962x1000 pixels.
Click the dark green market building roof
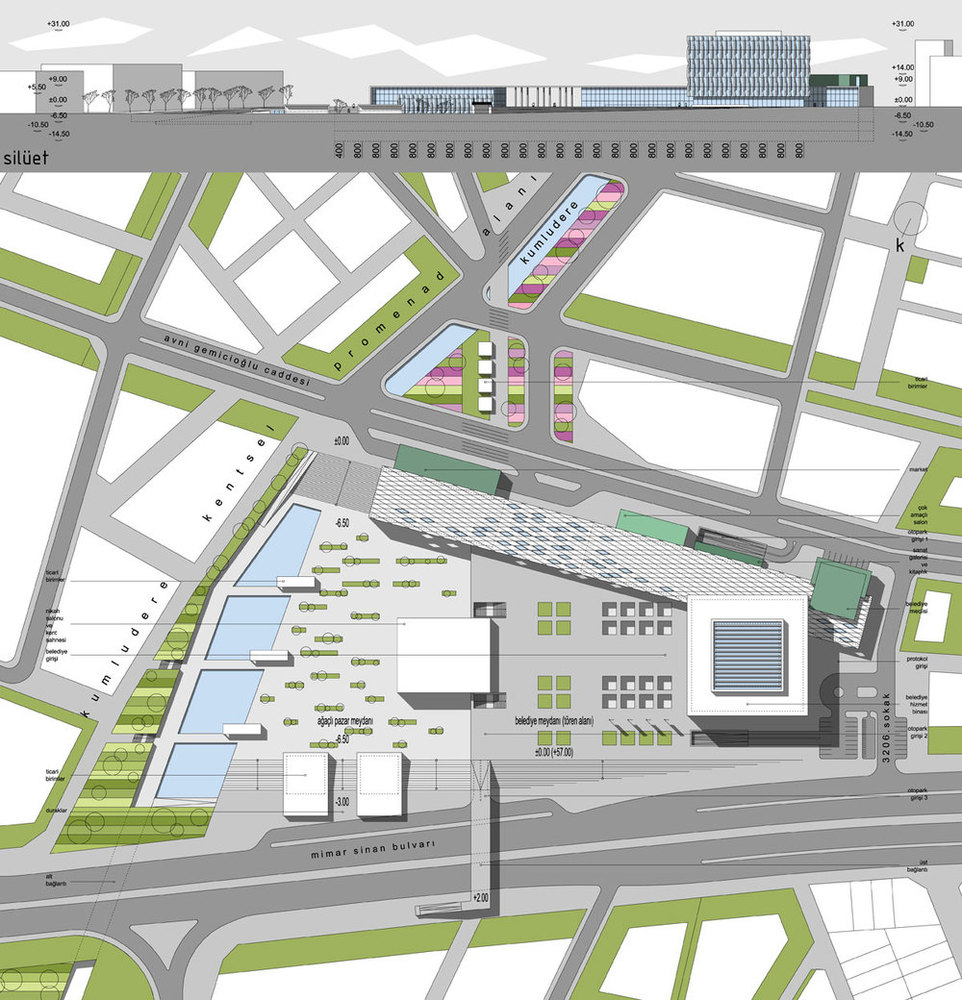coord(448,469)
